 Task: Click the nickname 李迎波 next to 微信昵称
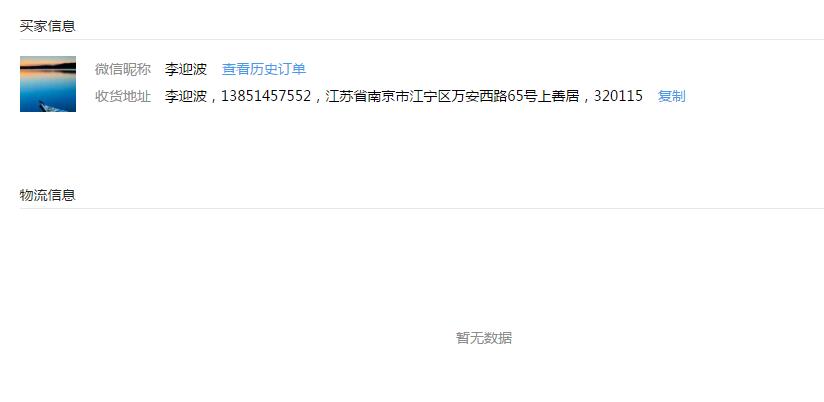point(186,69)
